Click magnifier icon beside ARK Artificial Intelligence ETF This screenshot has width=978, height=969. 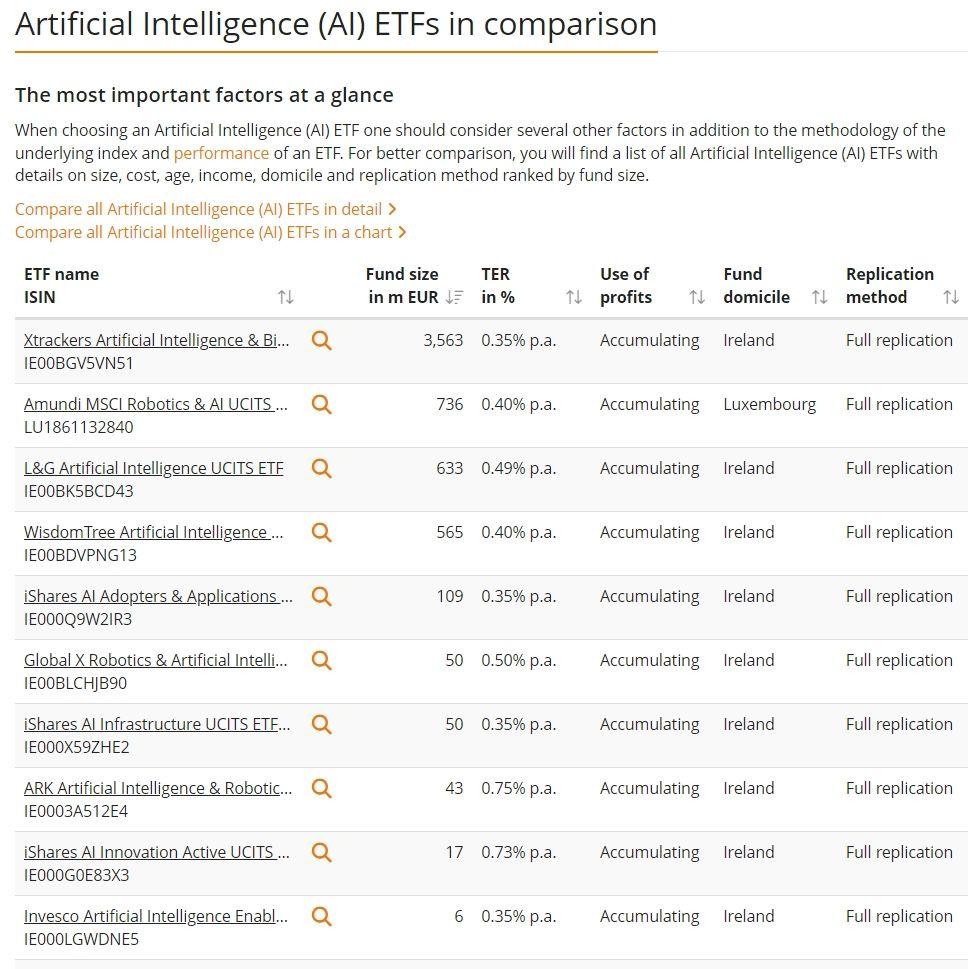coord(321,789)
